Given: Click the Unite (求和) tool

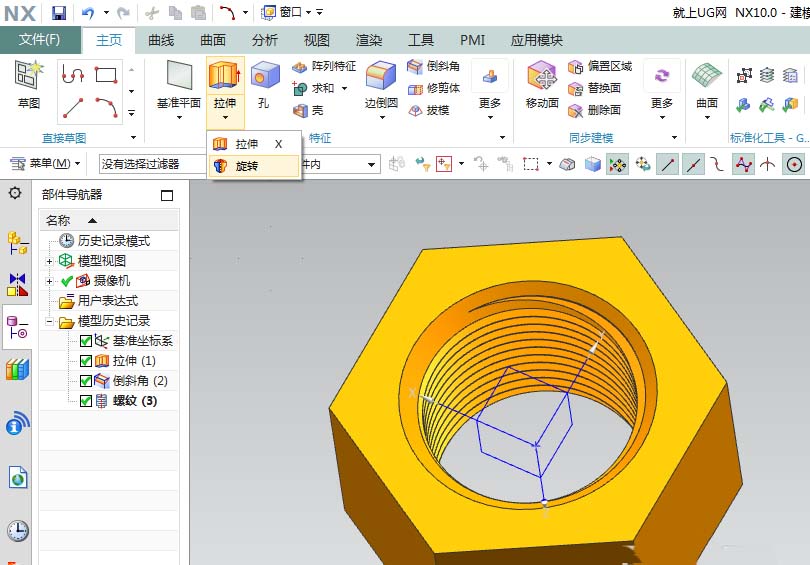Looking at the screenshot, I should click(315, 88).
